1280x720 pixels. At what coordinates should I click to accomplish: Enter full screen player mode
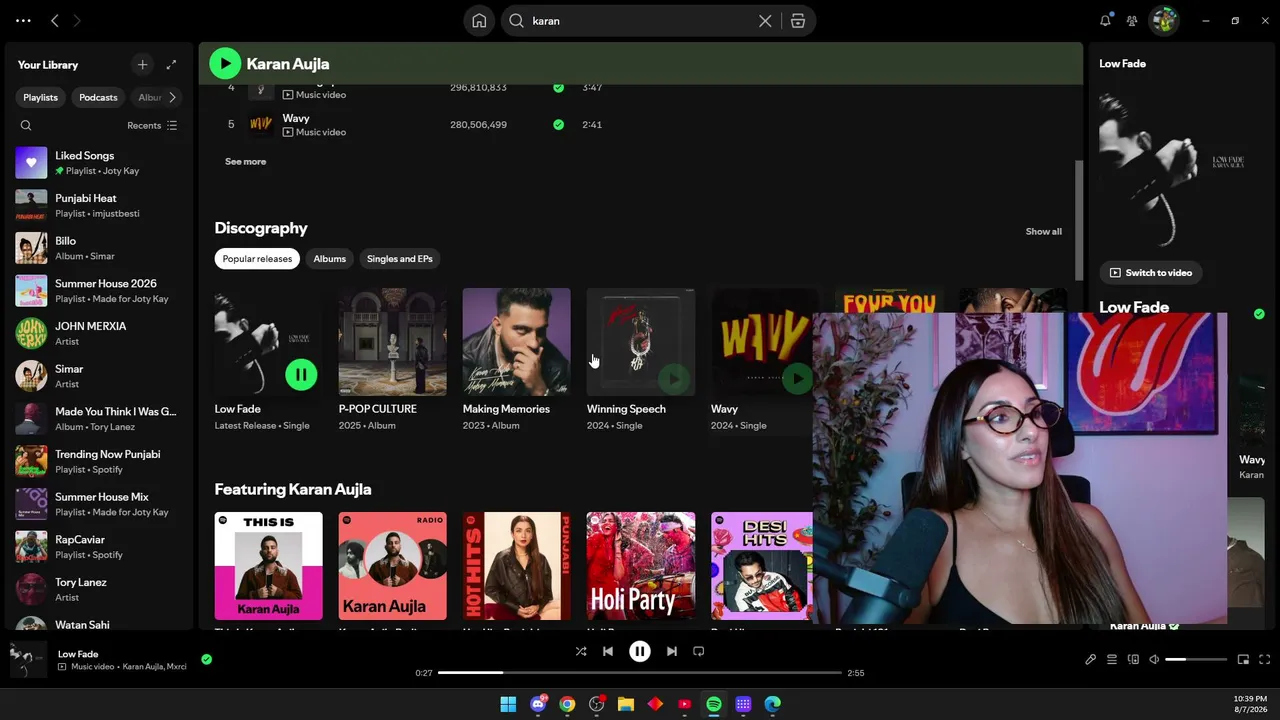[x=1264, y=659]
